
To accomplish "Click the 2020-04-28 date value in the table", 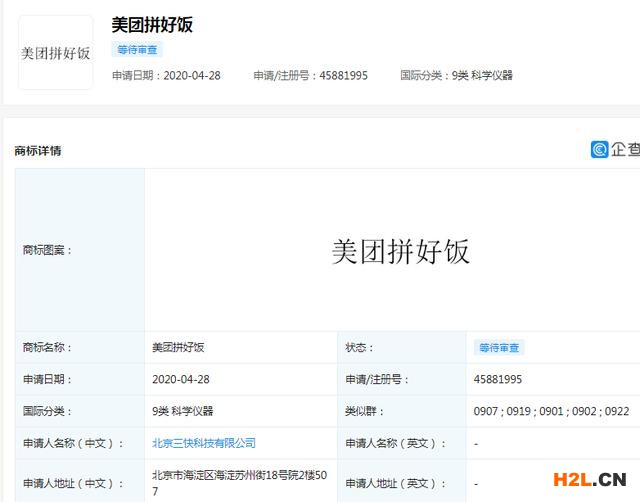I will click(181, 379).
